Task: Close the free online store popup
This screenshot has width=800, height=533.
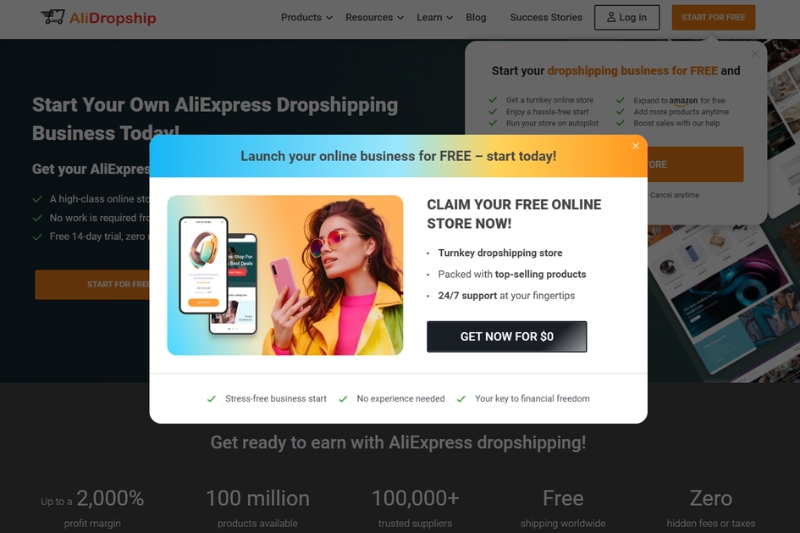Action: click(x=635, y=146)
